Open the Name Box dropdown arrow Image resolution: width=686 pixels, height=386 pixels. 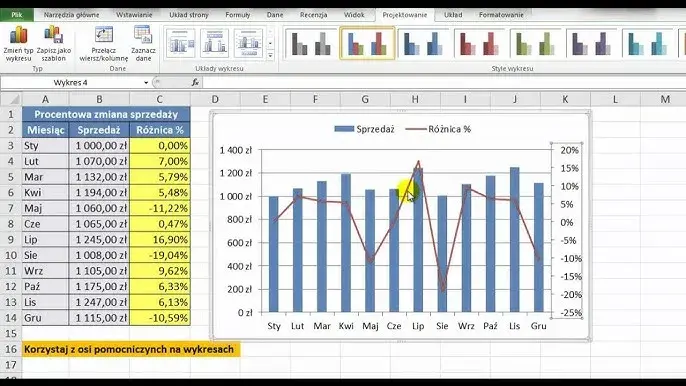(146, 82)
